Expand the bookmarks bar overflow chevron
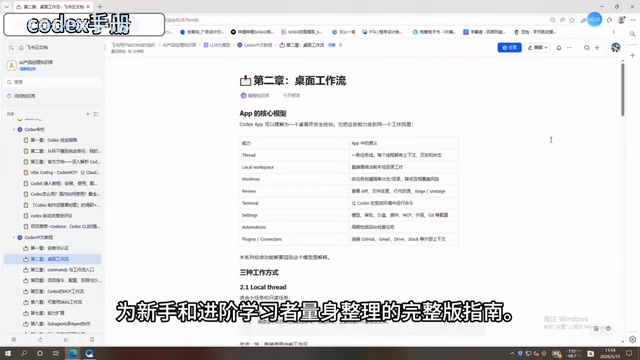Image resolution: width=640 pixels, height=360 pixels. (613, 32)
